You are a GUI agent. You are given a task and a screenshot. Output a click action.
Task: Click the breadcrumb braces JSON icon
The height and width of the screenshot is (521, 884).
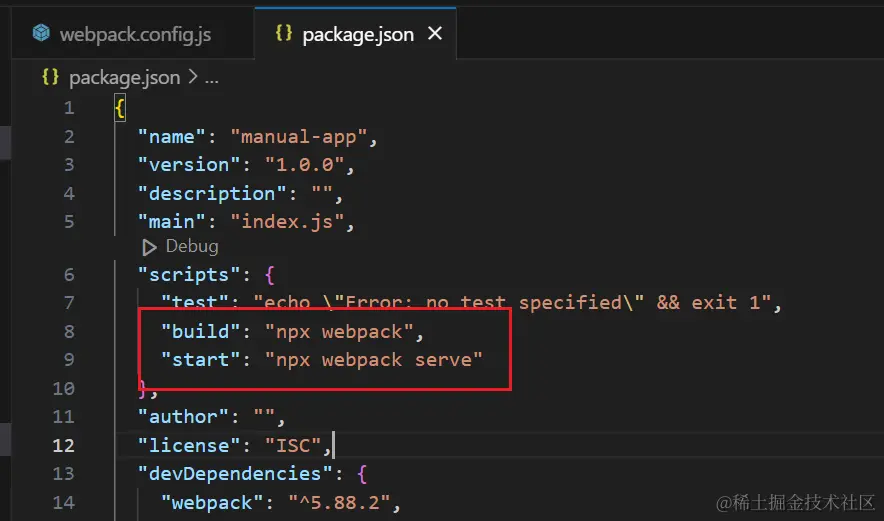tap(50, 77)
